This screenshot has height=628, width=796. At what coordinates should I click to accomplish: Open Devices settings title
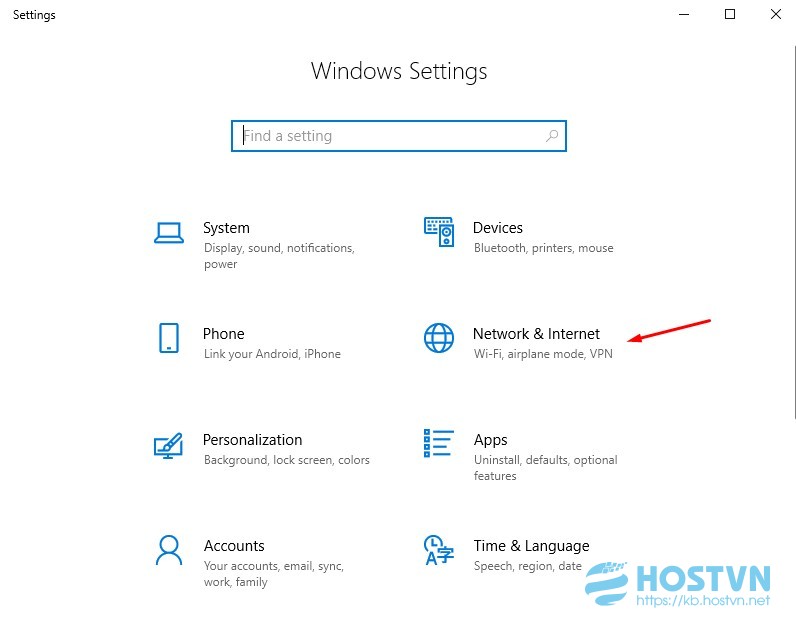[498, 228]
